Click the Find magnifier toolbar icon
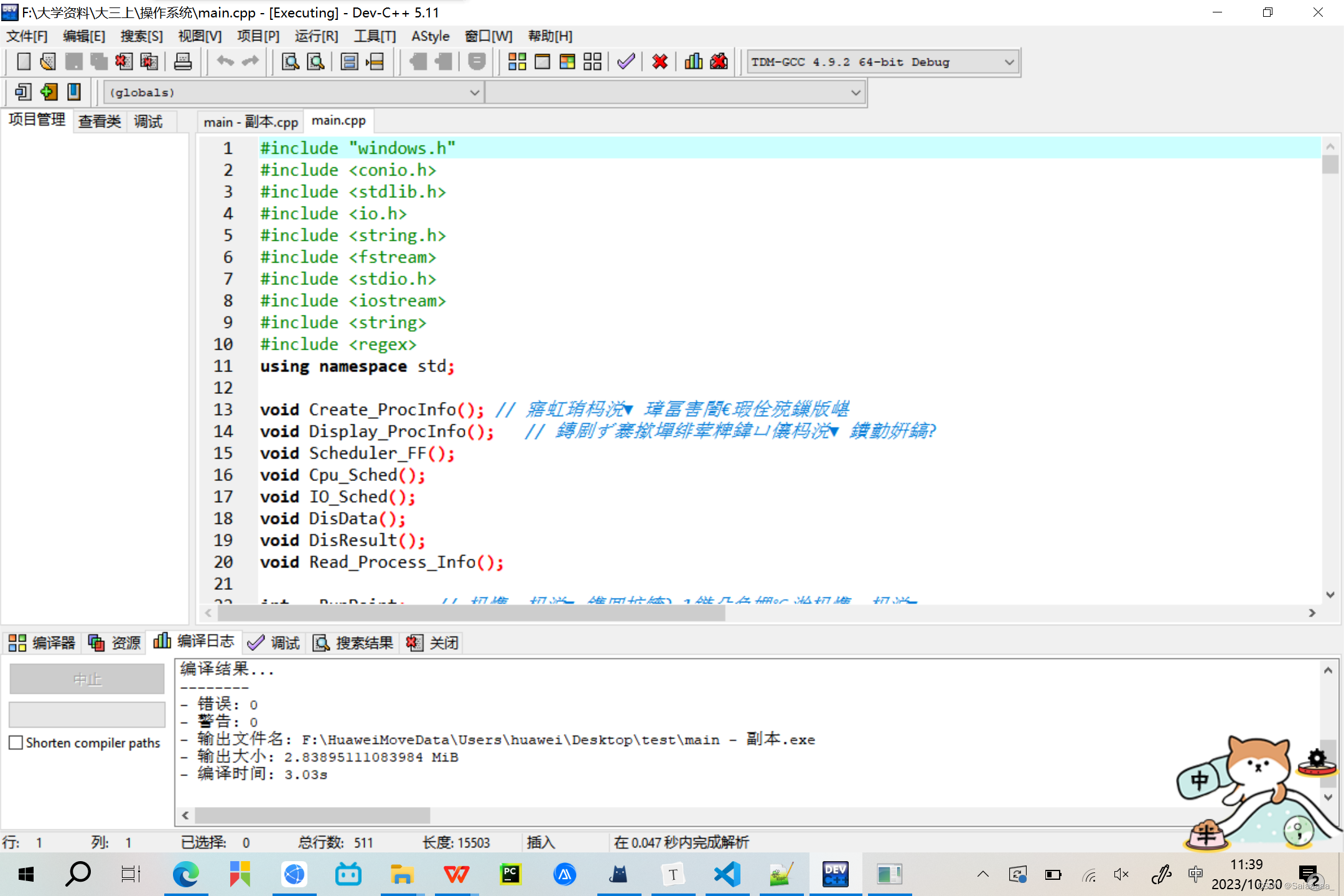The width and height of the screenshot is (1344, 896). tap(290, 62)
